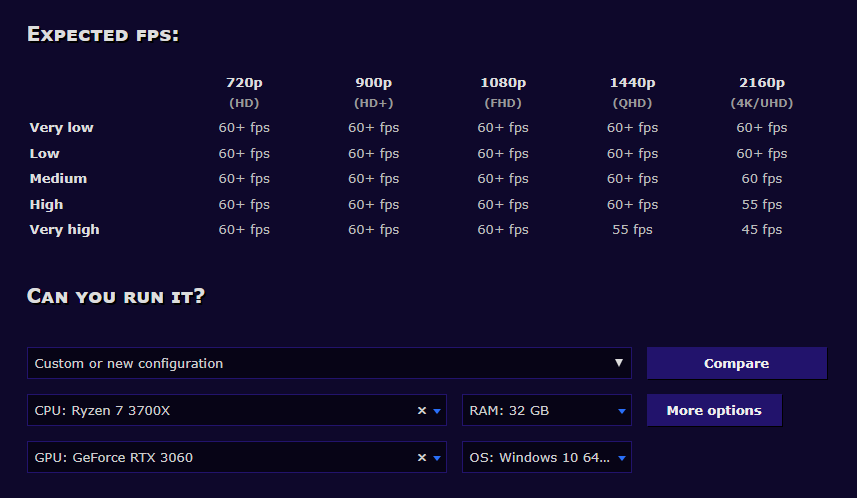Click the Low row label
The width and height of the screenshot is (857, 498).
(x=44, y=153)
